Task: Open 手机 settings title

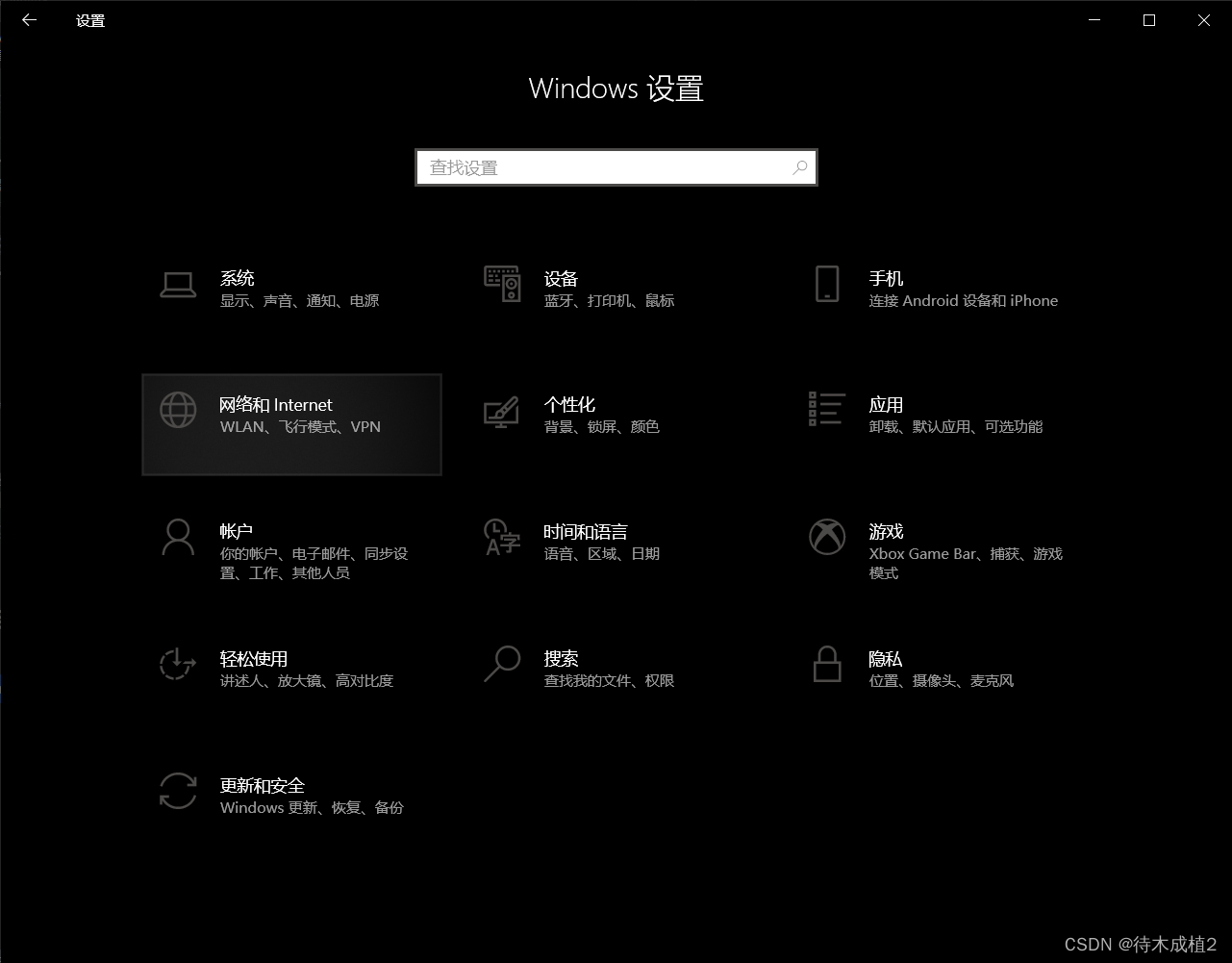Action: click(886, 278)
